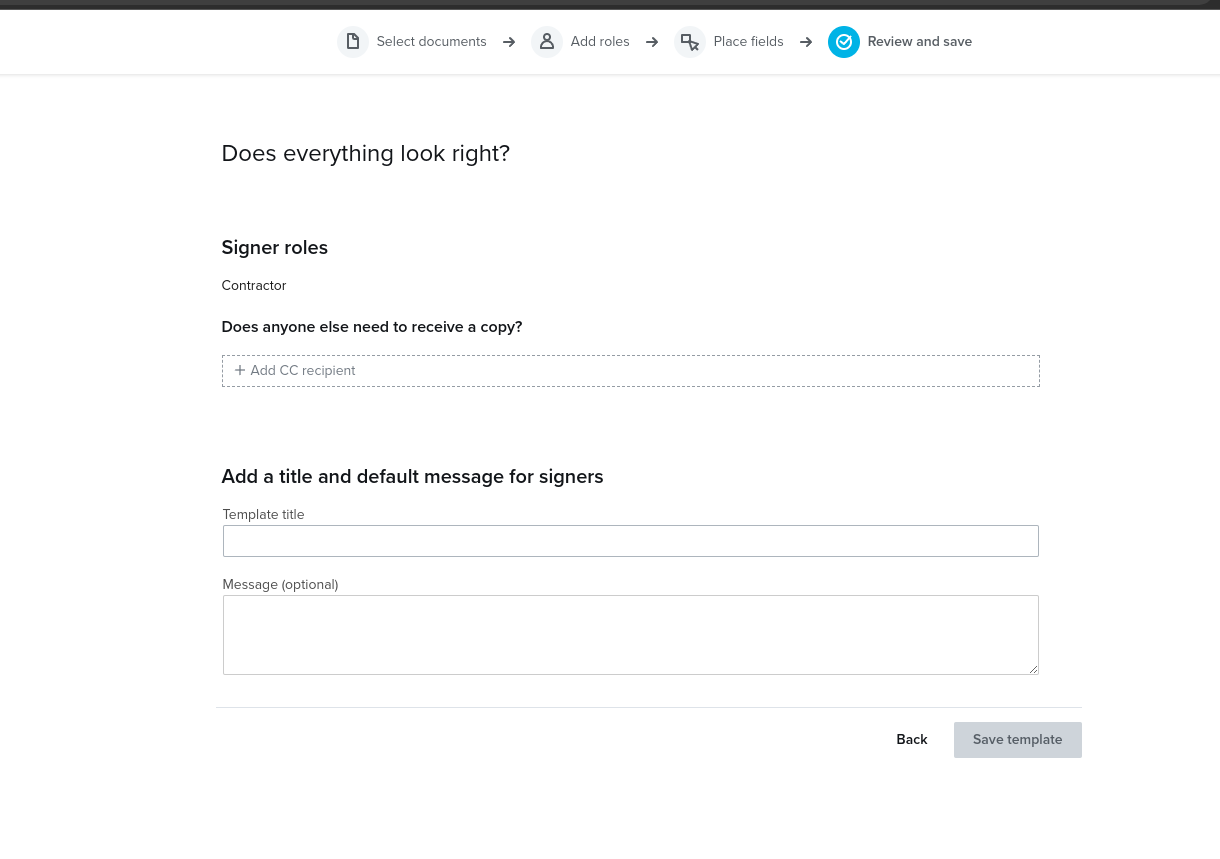Click 'Does anyone else need to receive a copy?'
Image resolution: width=1220 pixels, height=859 pixels.
click(372, 327)
